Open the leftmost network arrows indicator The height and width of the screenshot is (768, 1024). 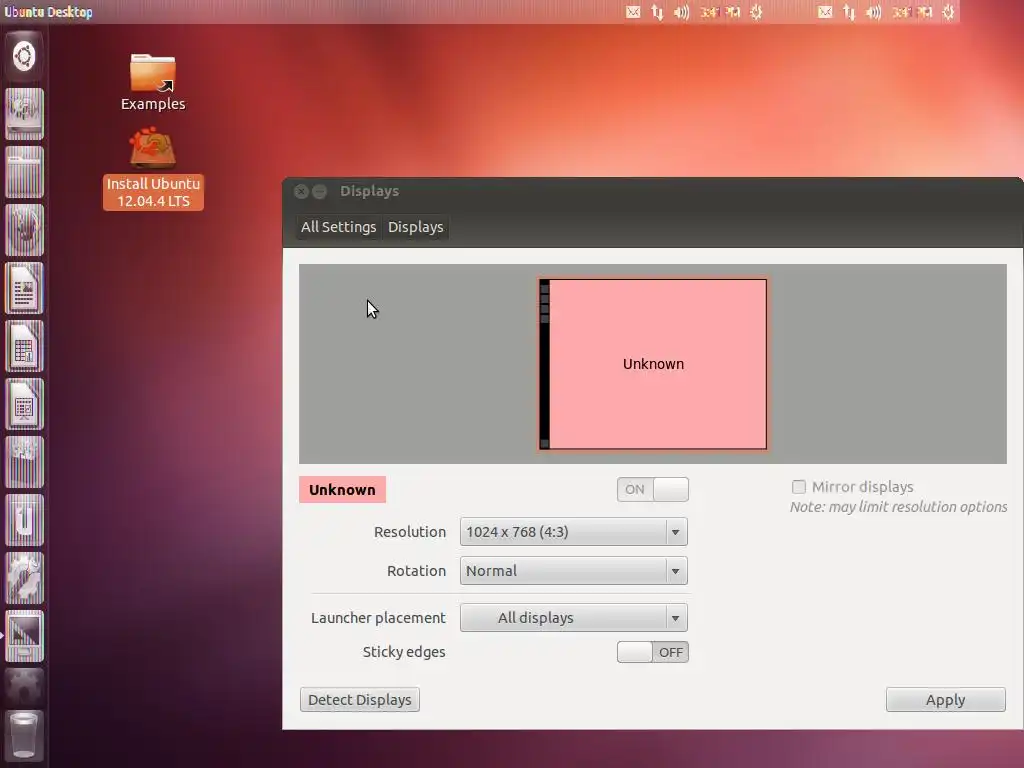[657, 12]
